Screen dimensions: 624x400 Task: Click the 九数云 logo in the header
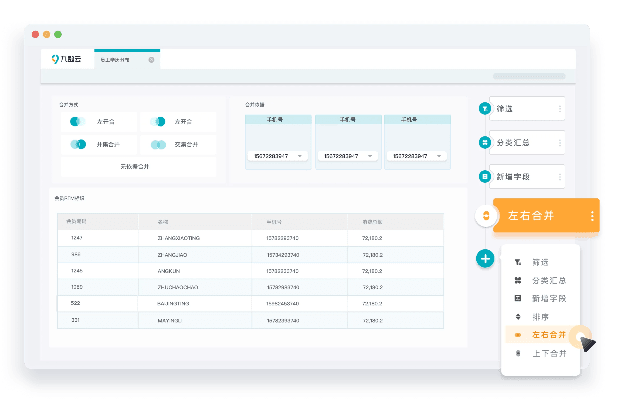(66, 59)
